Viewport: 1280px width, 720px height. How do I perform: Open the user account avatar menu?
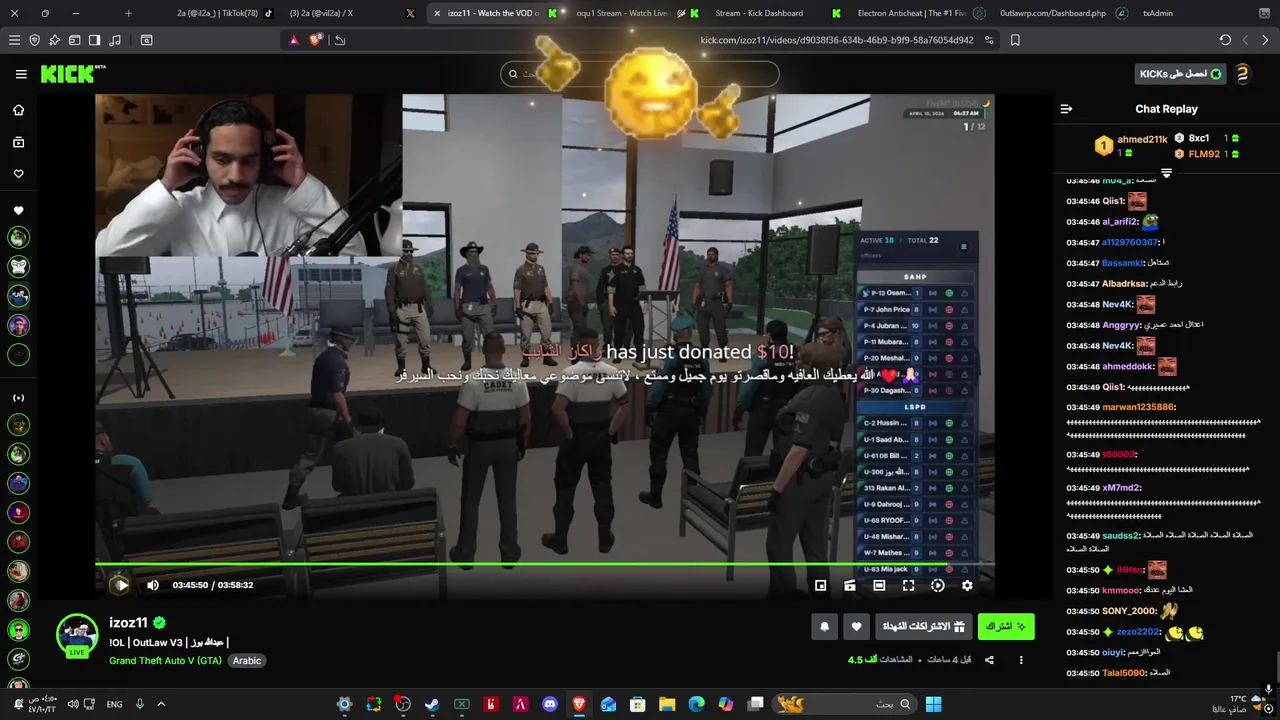(1242, 74)
